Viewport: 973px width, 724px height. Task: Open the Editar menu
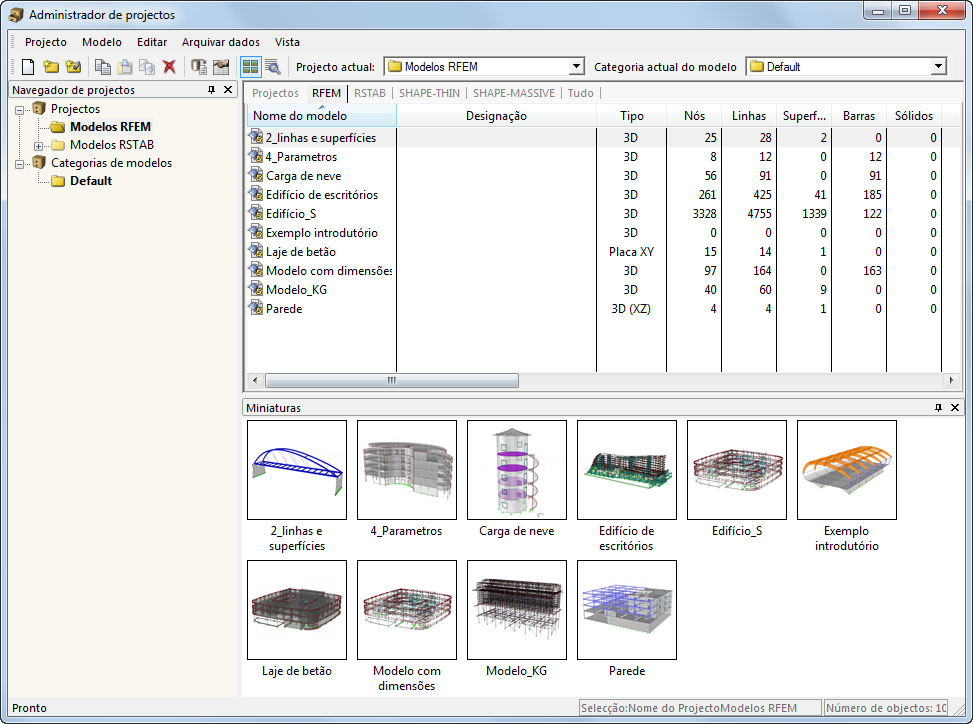(x=152, y=42)
